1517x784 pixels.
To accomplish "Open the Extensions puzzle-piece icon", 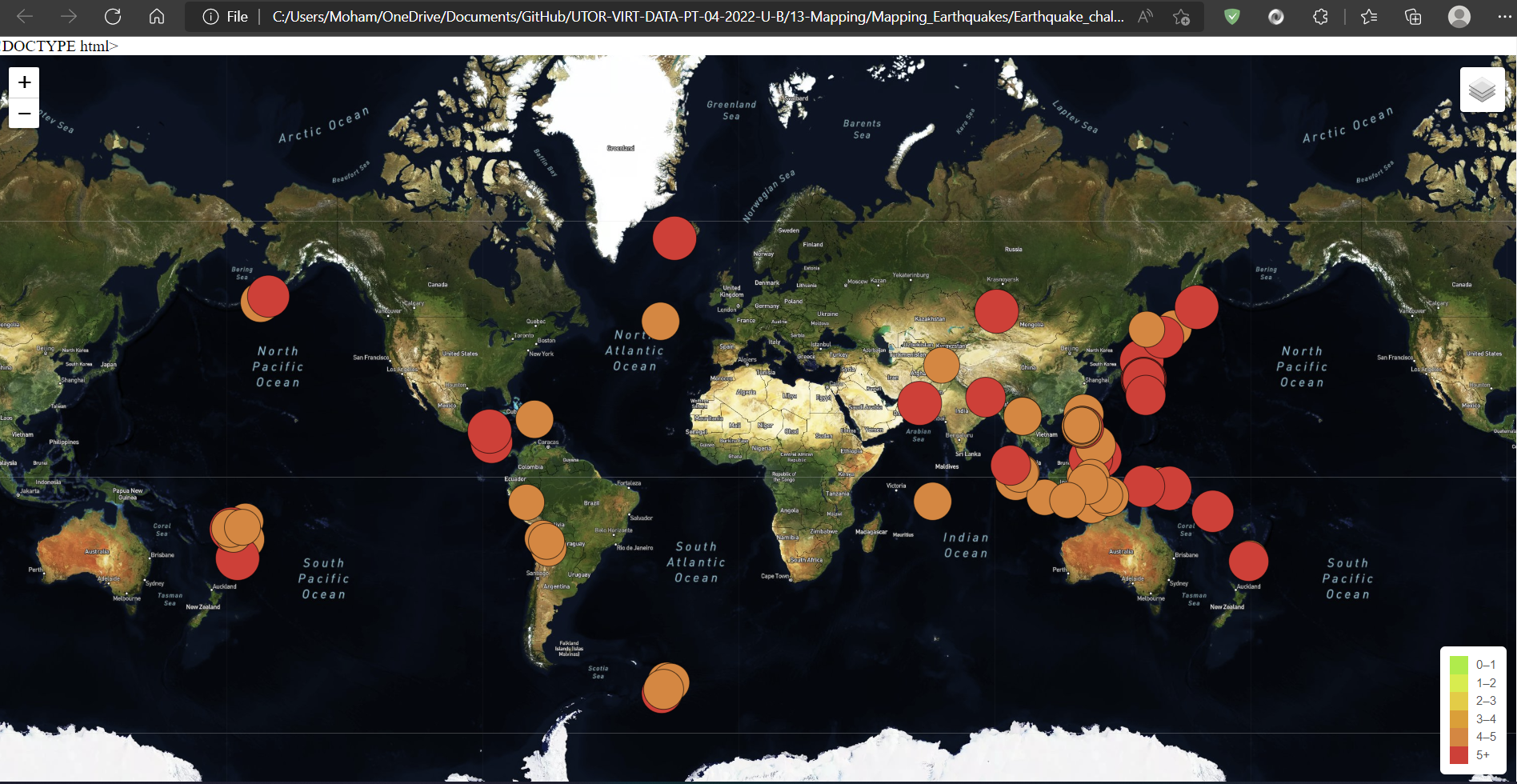I will [x=1320, y=16].
